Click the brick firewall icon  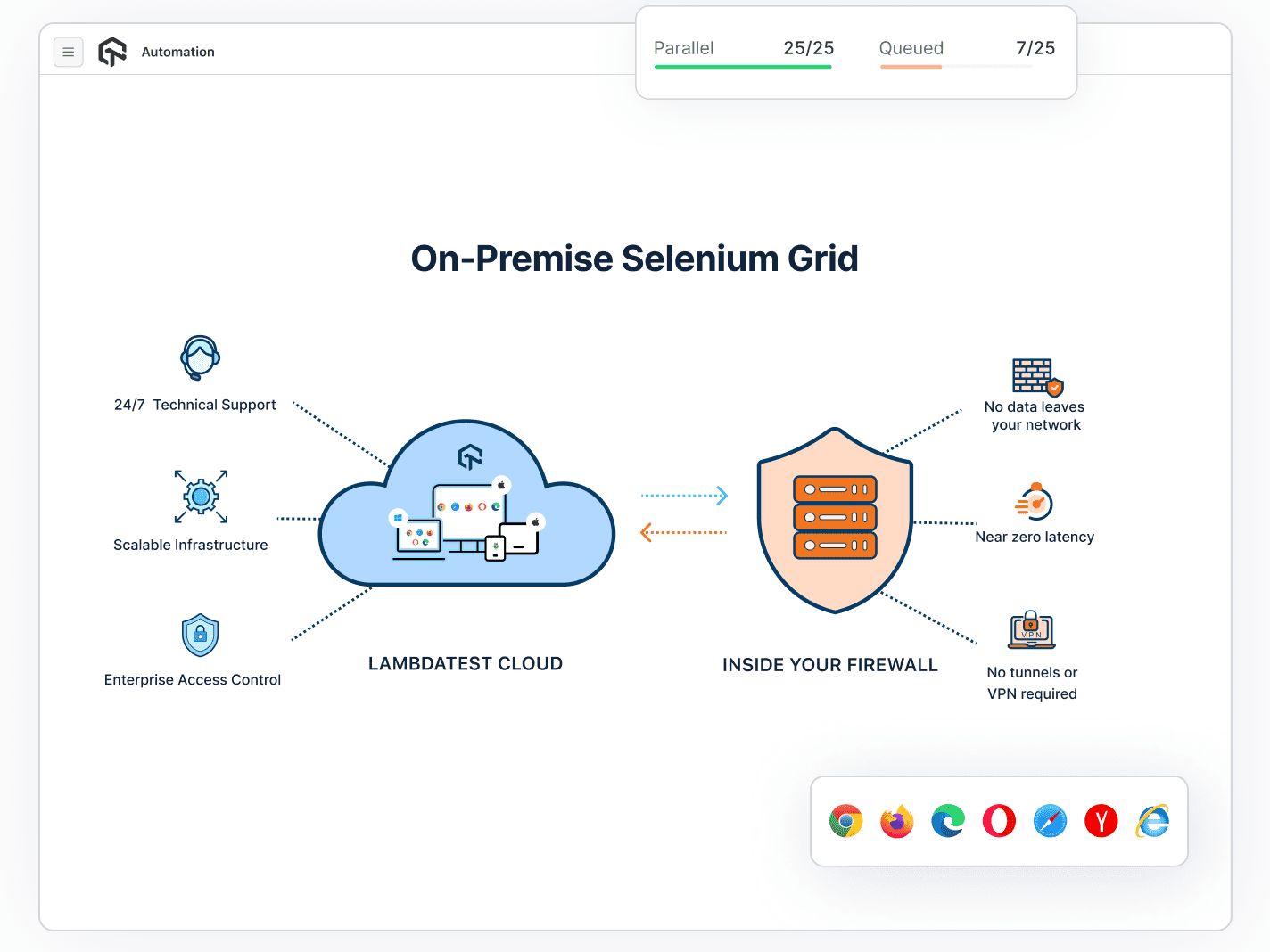tap(1037, 377)
